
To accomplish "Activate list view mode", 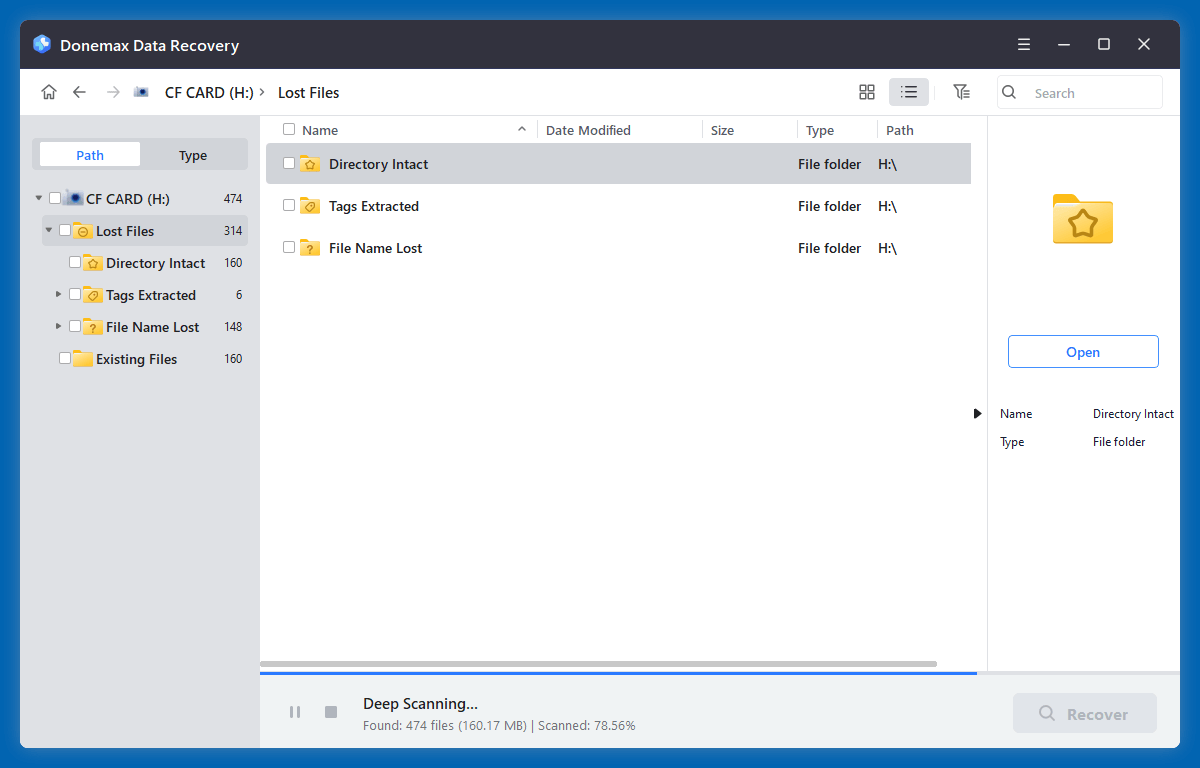I will [908, 91].
